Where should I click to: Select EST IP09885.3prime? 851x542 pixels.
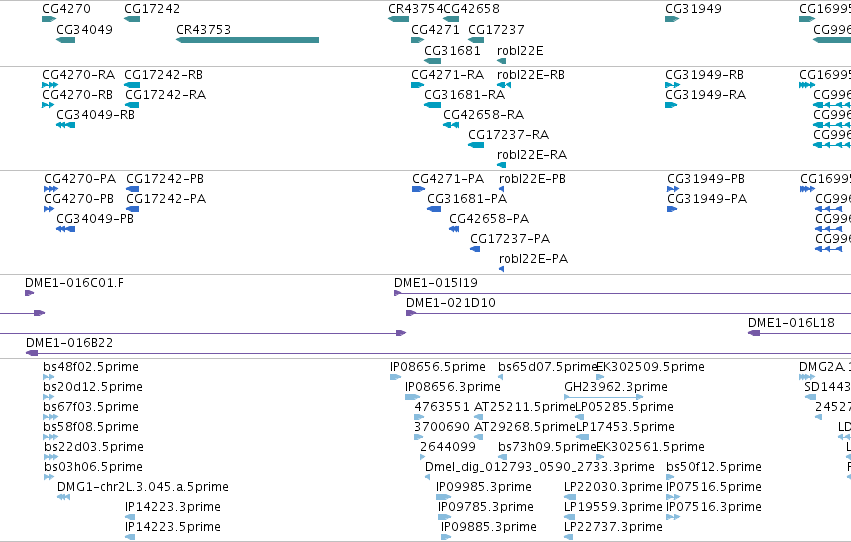pyautogui.click(x=446, y=538)
